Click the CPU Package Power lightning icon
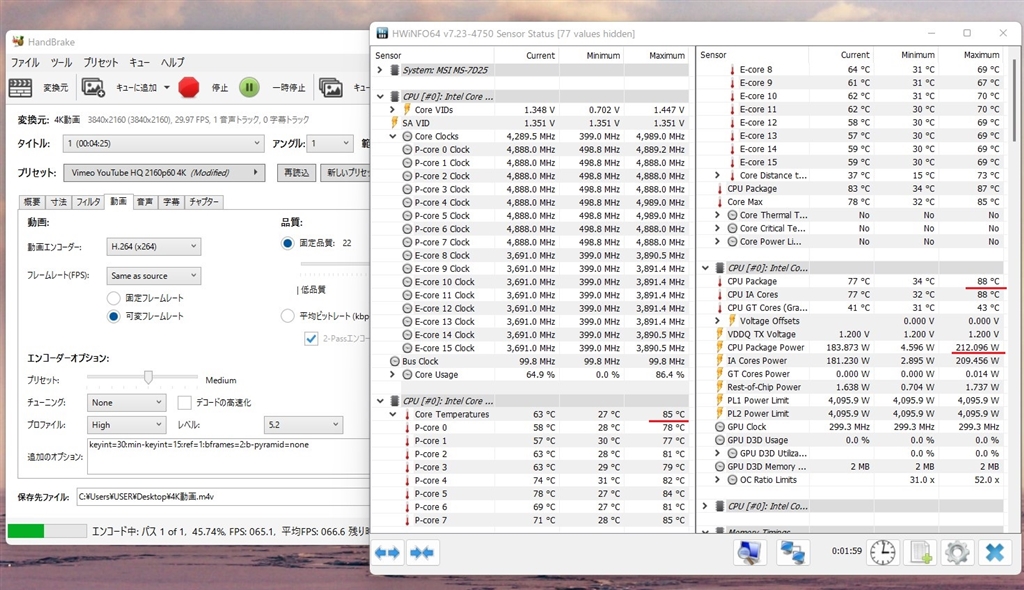The image size is (1024, 590). coord(720,347)
